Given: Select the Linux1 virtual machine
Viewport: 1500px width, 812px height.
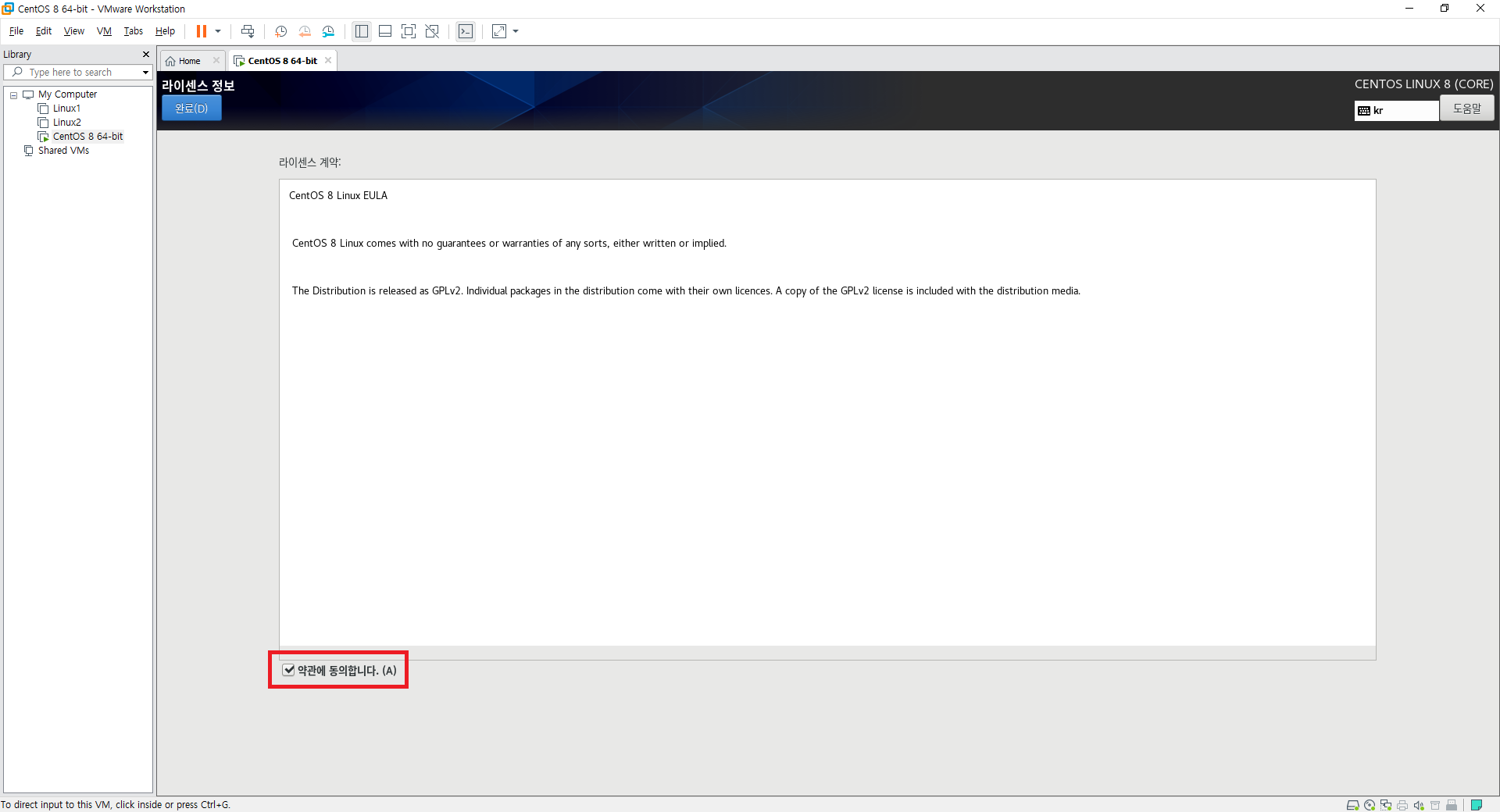Looking at the screenshot, I should (x=66, y=109).
